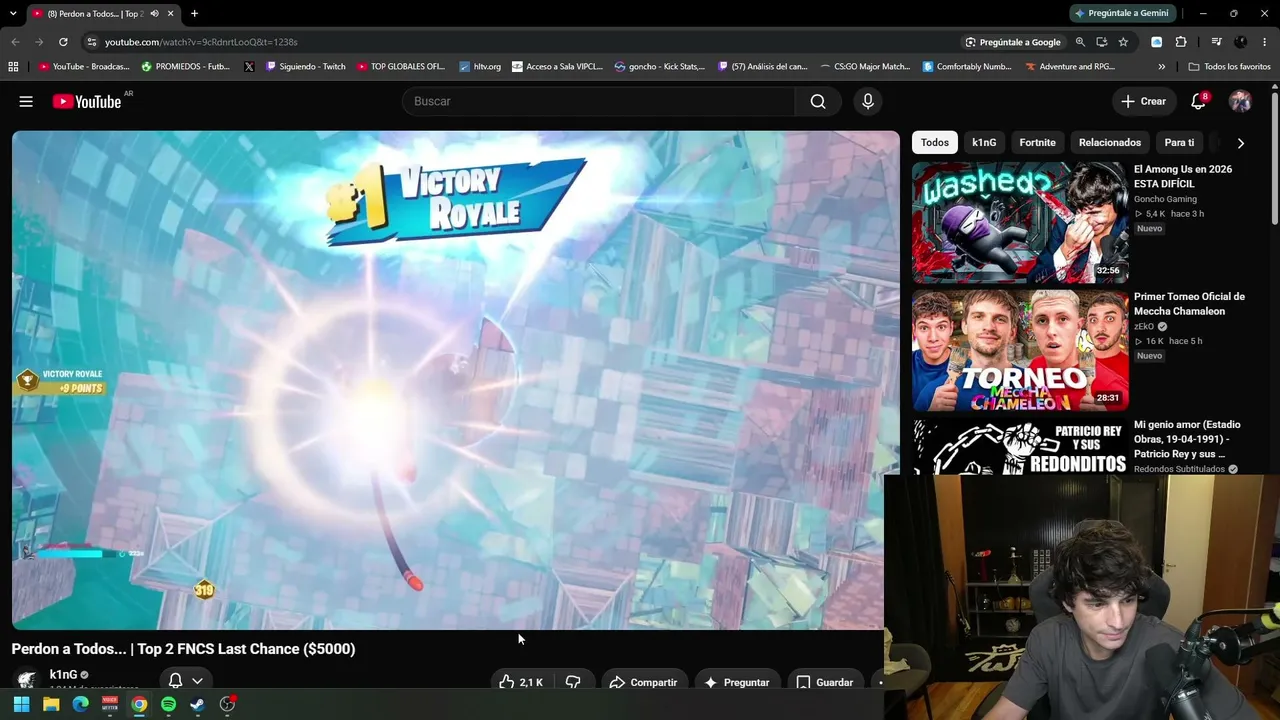Open Siguiendo - Twitch bookmark

(x=305, y=67)
